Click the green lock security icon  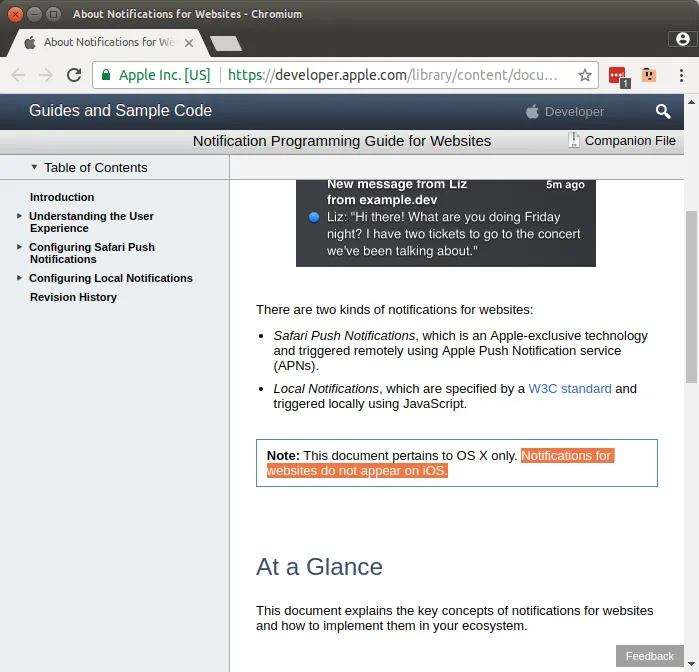(x=106, y=74)
